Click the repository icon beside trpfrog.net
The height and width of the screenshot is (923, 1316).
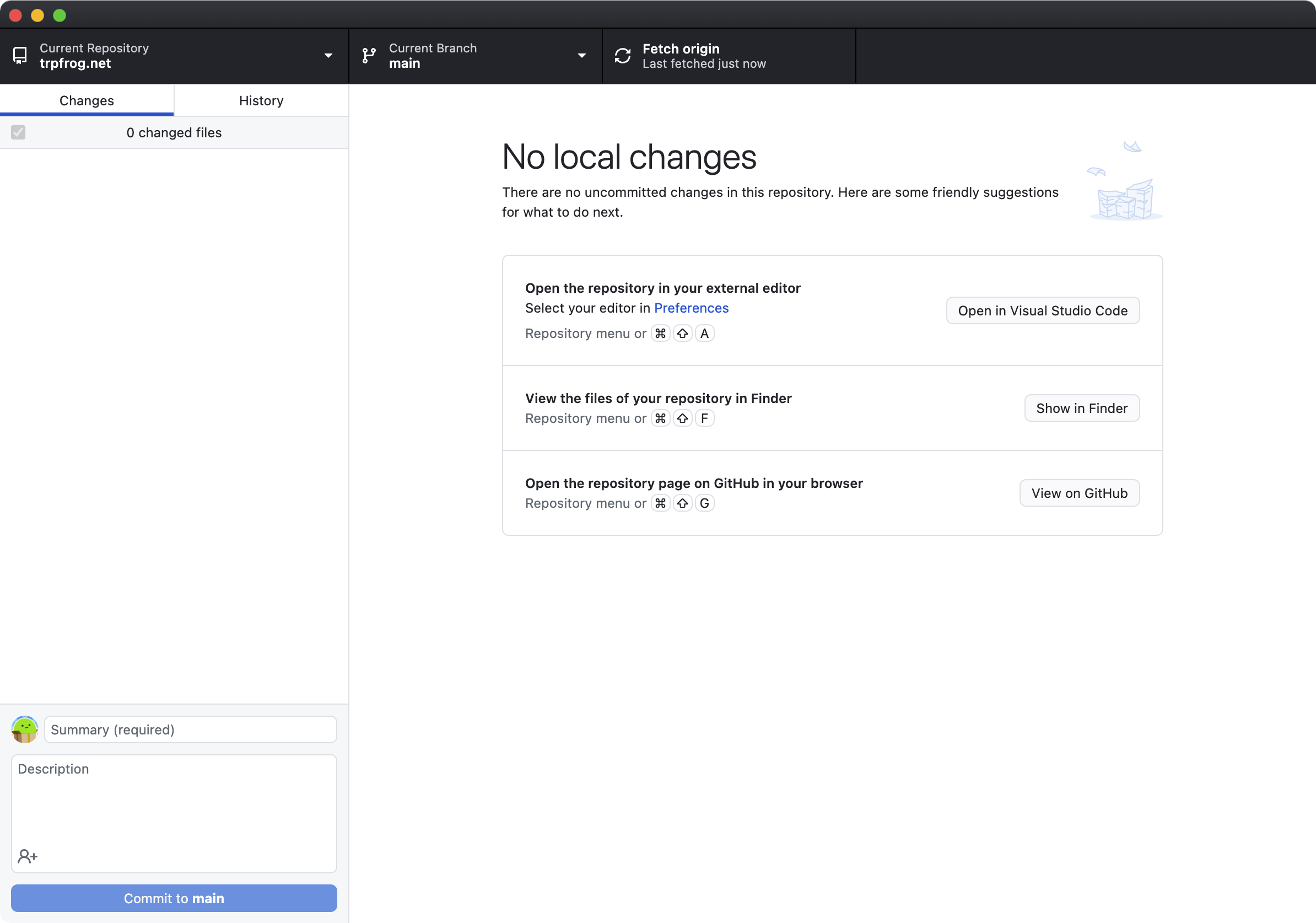coord(20,56)
